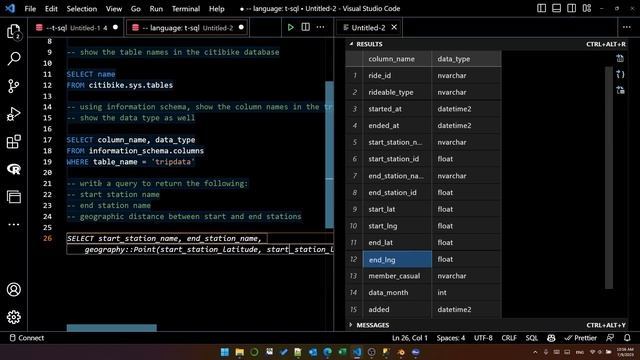Save results as JSON icon
The image size is (640, 360).
[620, 74]
